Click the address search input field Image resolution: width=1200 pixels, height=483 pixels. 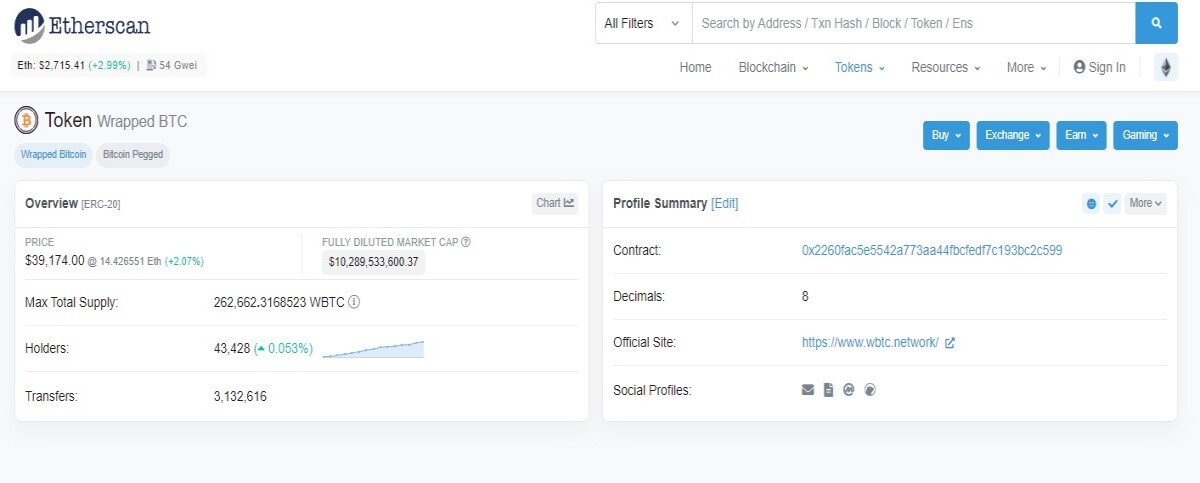click(x=914, y=23)
